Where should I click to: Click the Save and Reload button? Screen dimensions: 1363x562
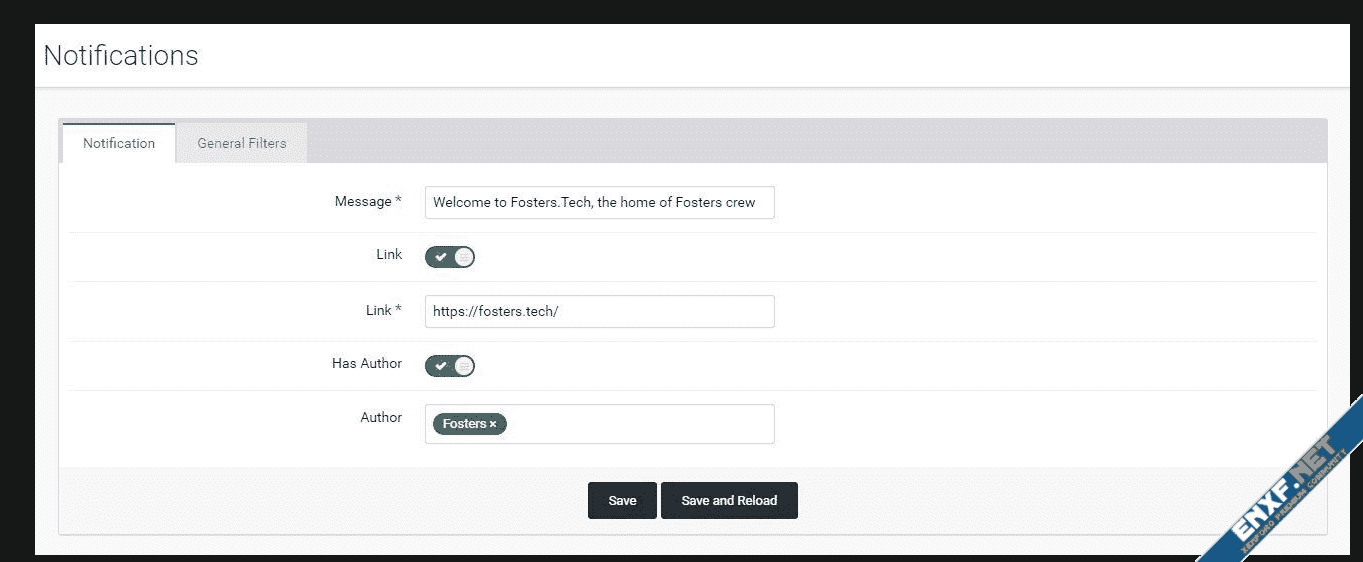(x=729, y=500)
